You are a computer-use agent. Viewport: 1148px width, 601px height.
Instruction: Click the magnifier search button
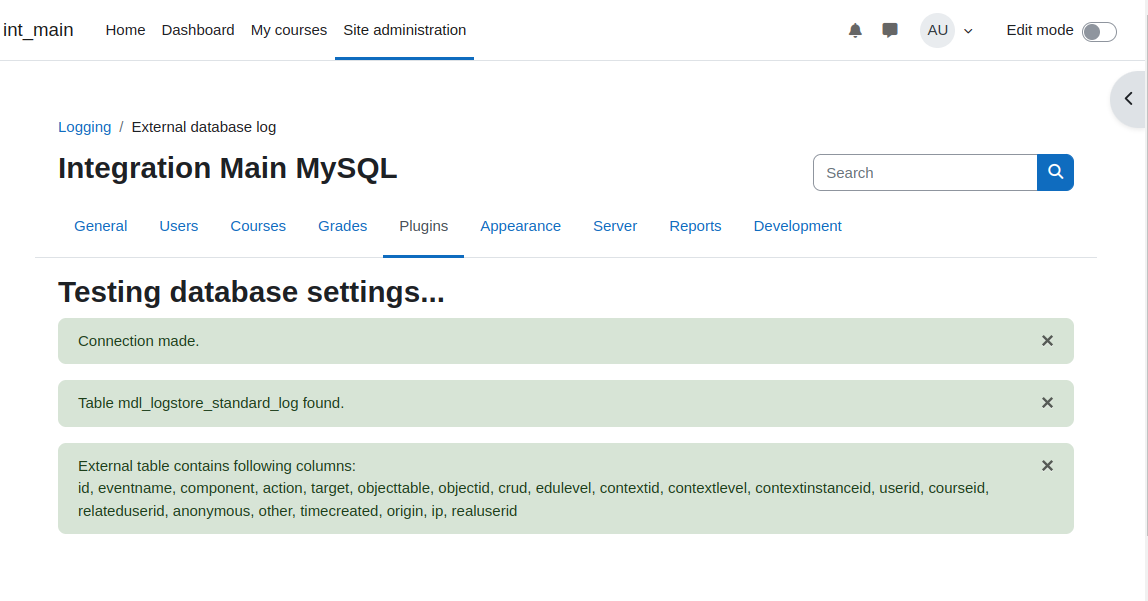pos(1055,172)
